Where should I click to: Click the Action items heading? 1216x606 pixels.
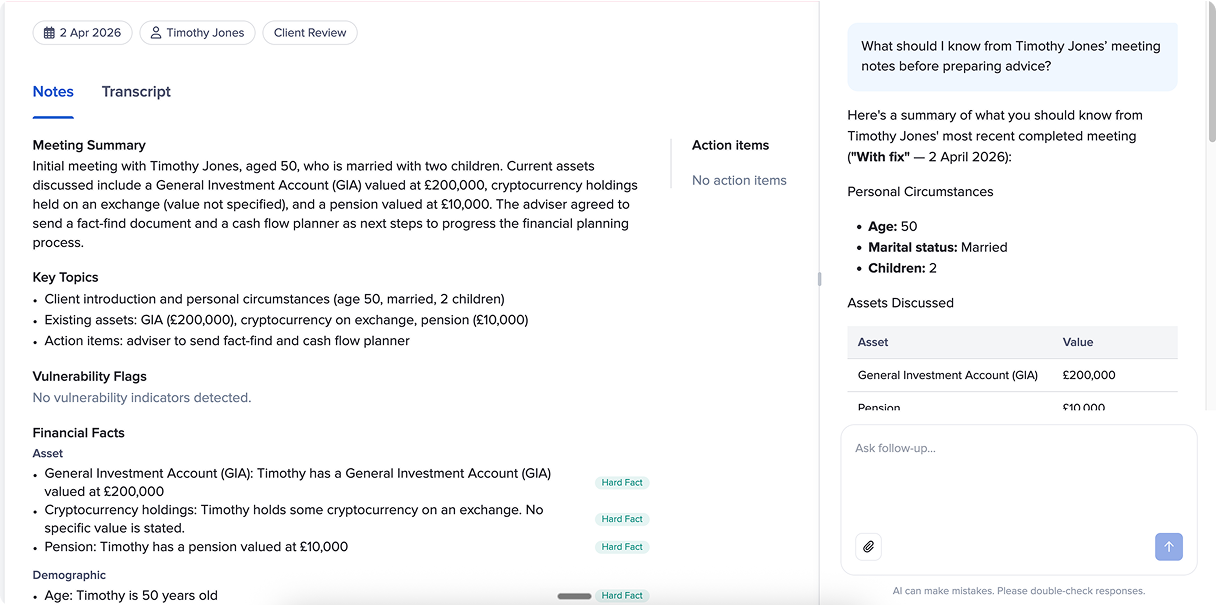(x=731, y=145)
